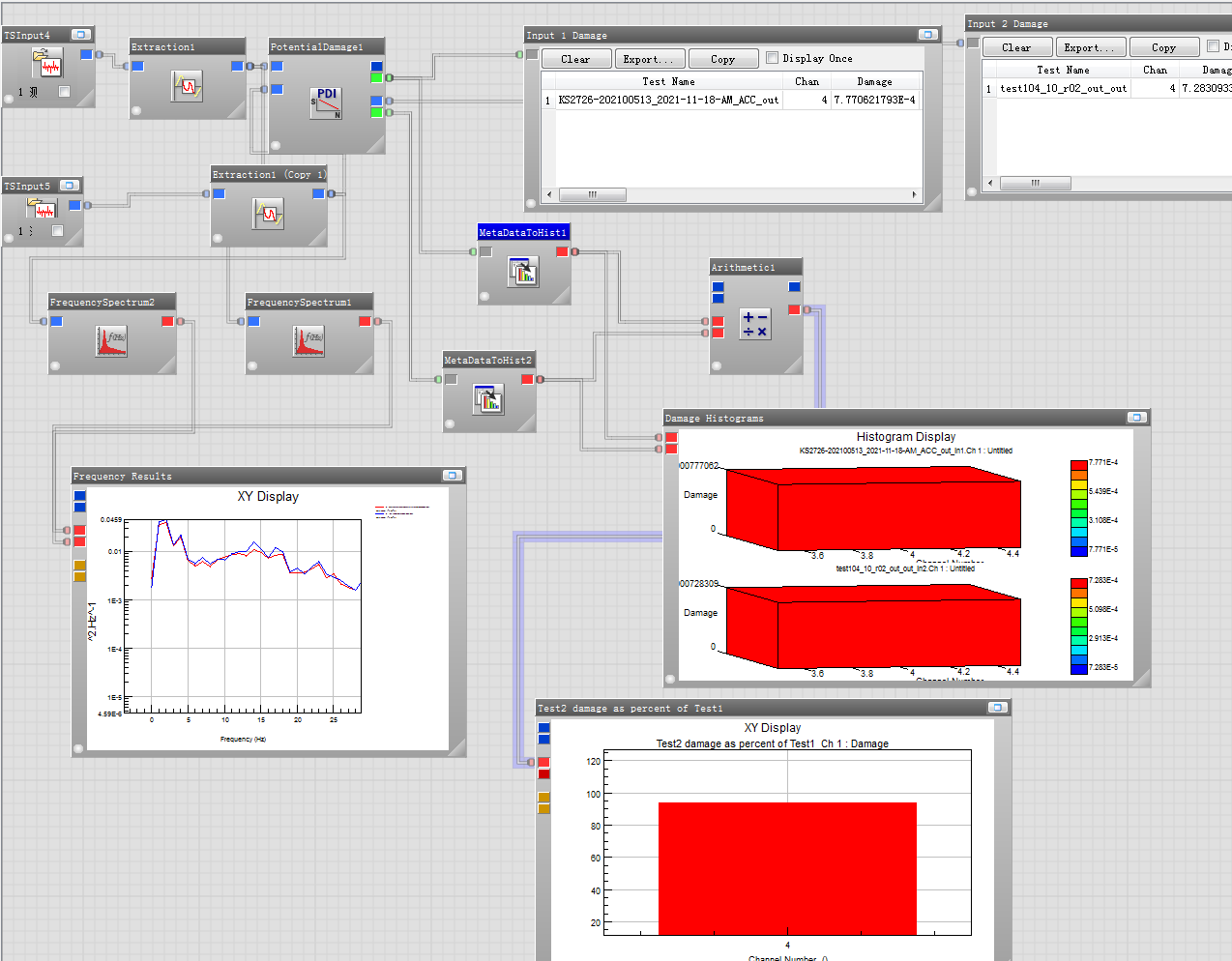1232x961 pixels.
Task: Click the Input 1 Damage horizontal scrollbar
Action: pyautogui.click(x=731, y=194)
